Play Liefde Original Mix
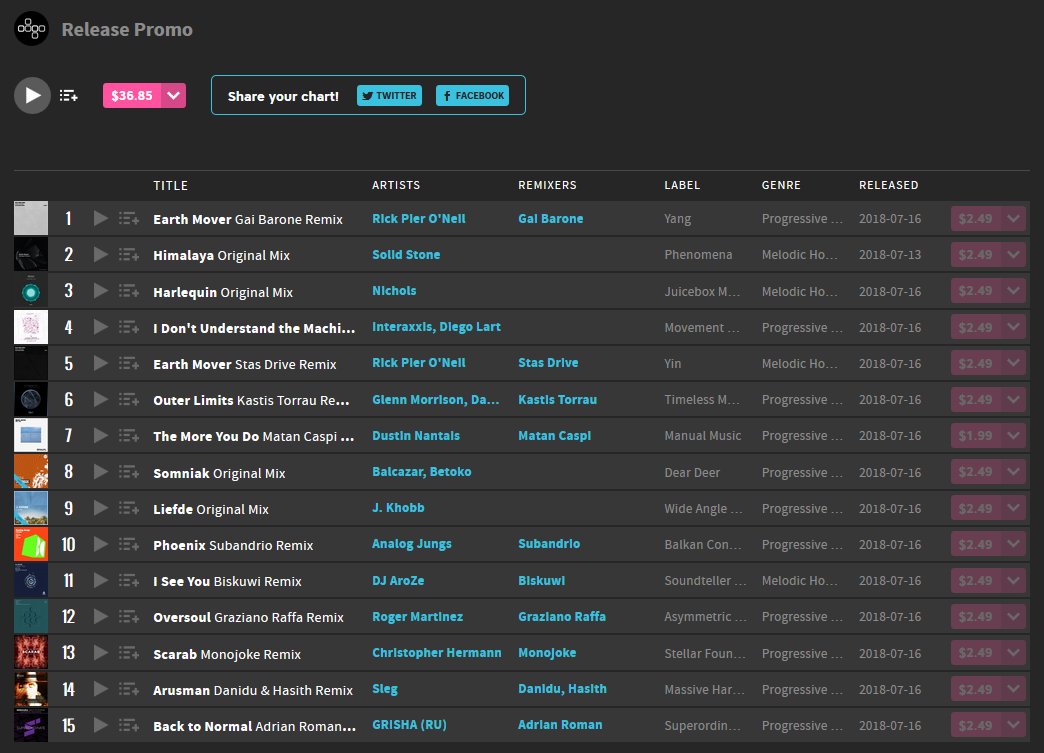The width and height of the screenshot is (1044, 753). (x=101, y=508)
